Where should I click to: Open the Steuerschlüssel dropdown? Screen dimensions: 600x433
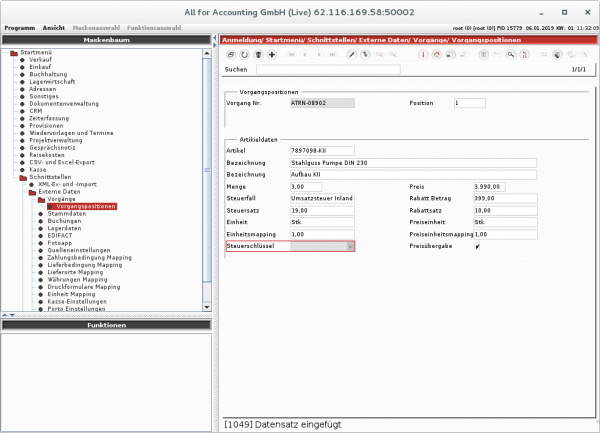point(349,246)
